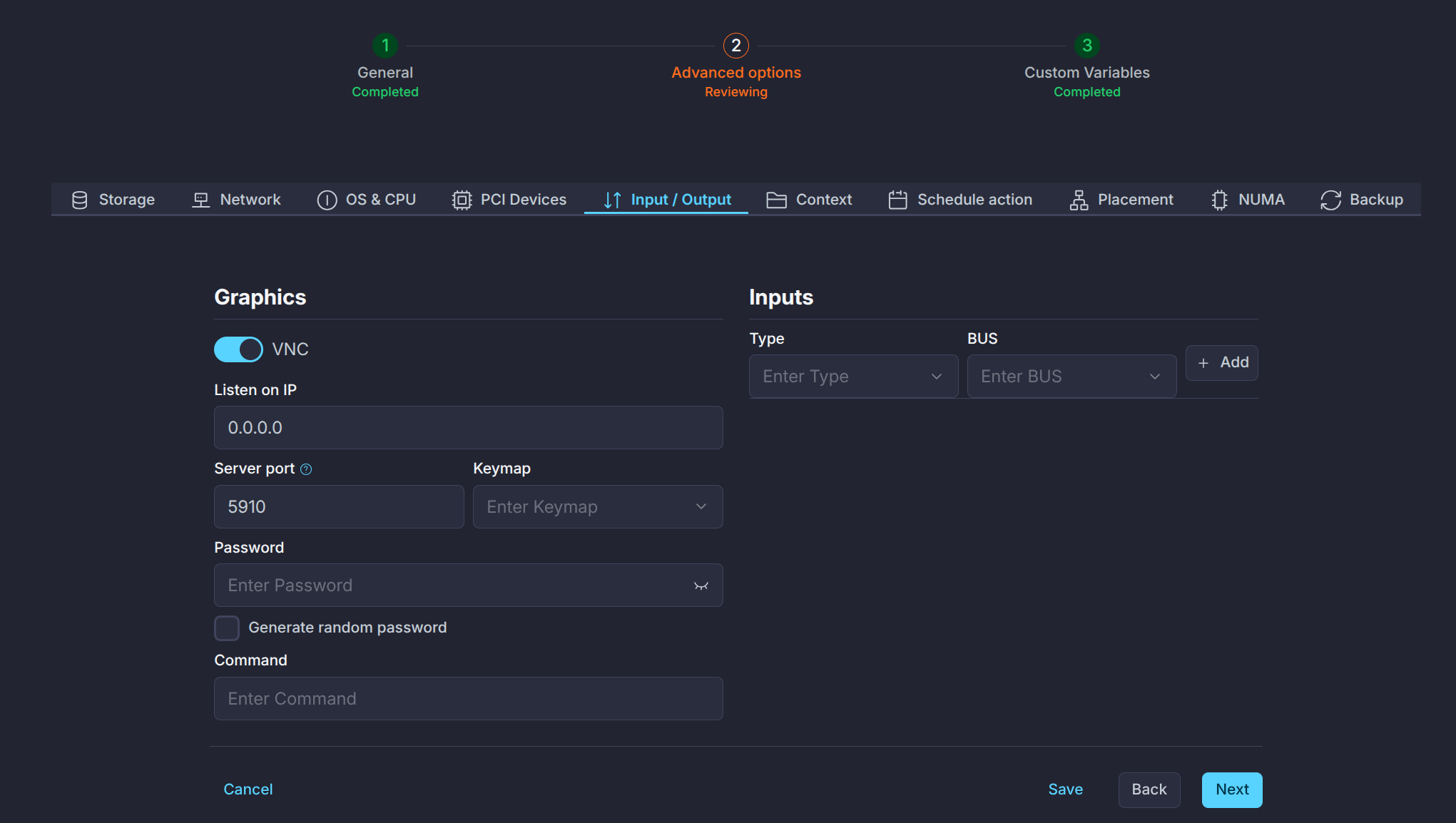Open the Inputs Type dropdown
Image resolution: width=1456 pixels, height=823 pixels.
click(x=853, y=377)
